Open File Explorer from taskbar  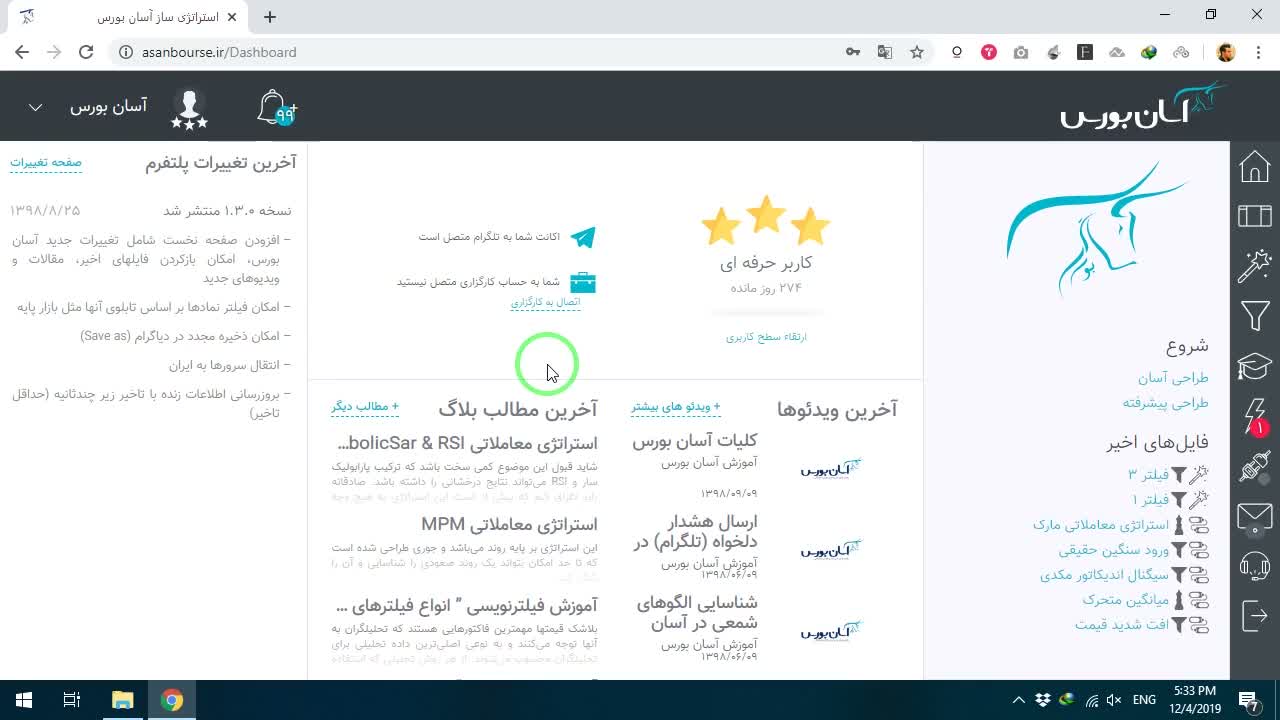click(122, 700)
